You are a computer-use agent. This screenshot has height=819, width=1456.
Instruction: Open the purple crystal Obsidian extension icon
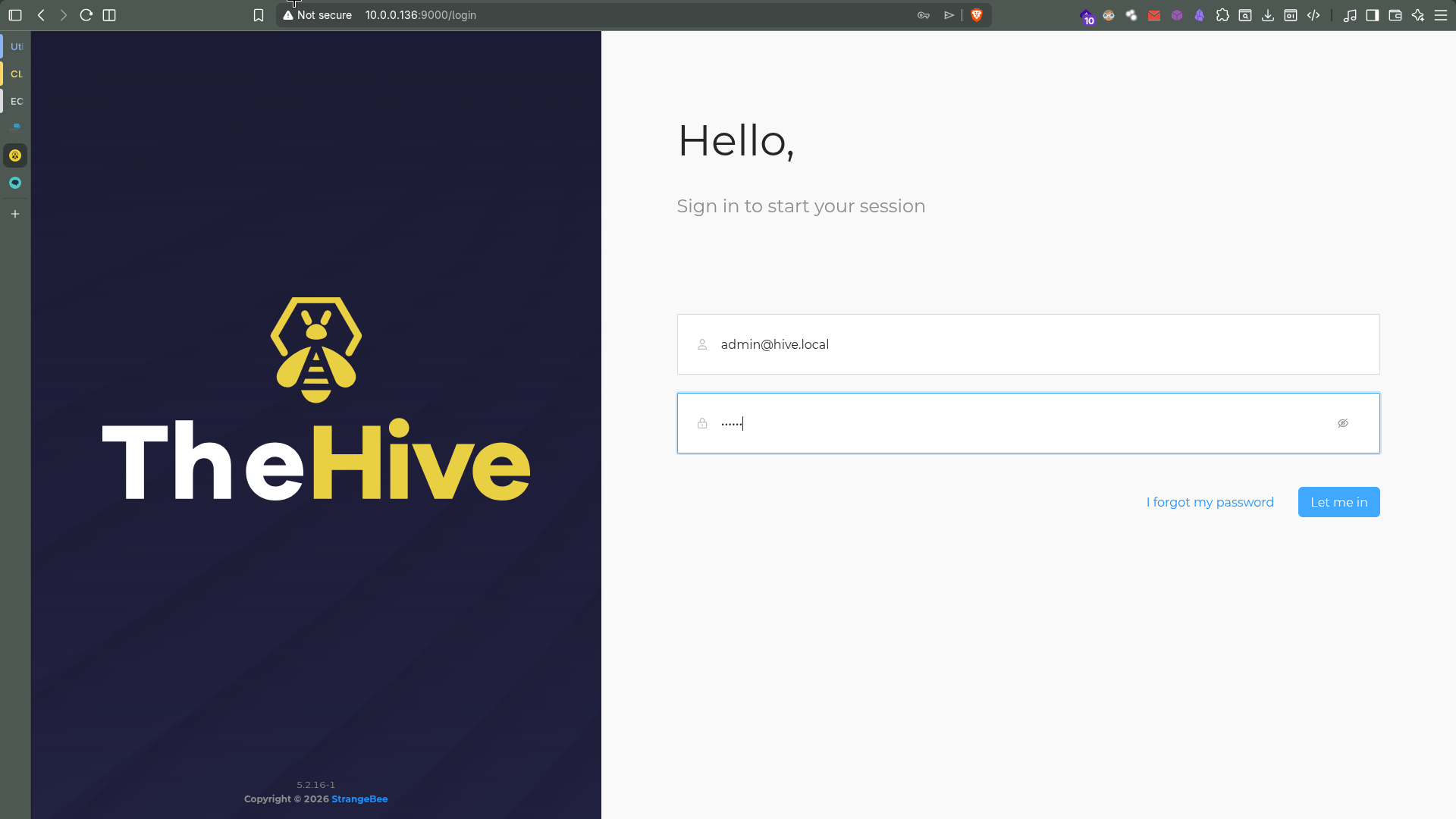[x=1200, y=15]
